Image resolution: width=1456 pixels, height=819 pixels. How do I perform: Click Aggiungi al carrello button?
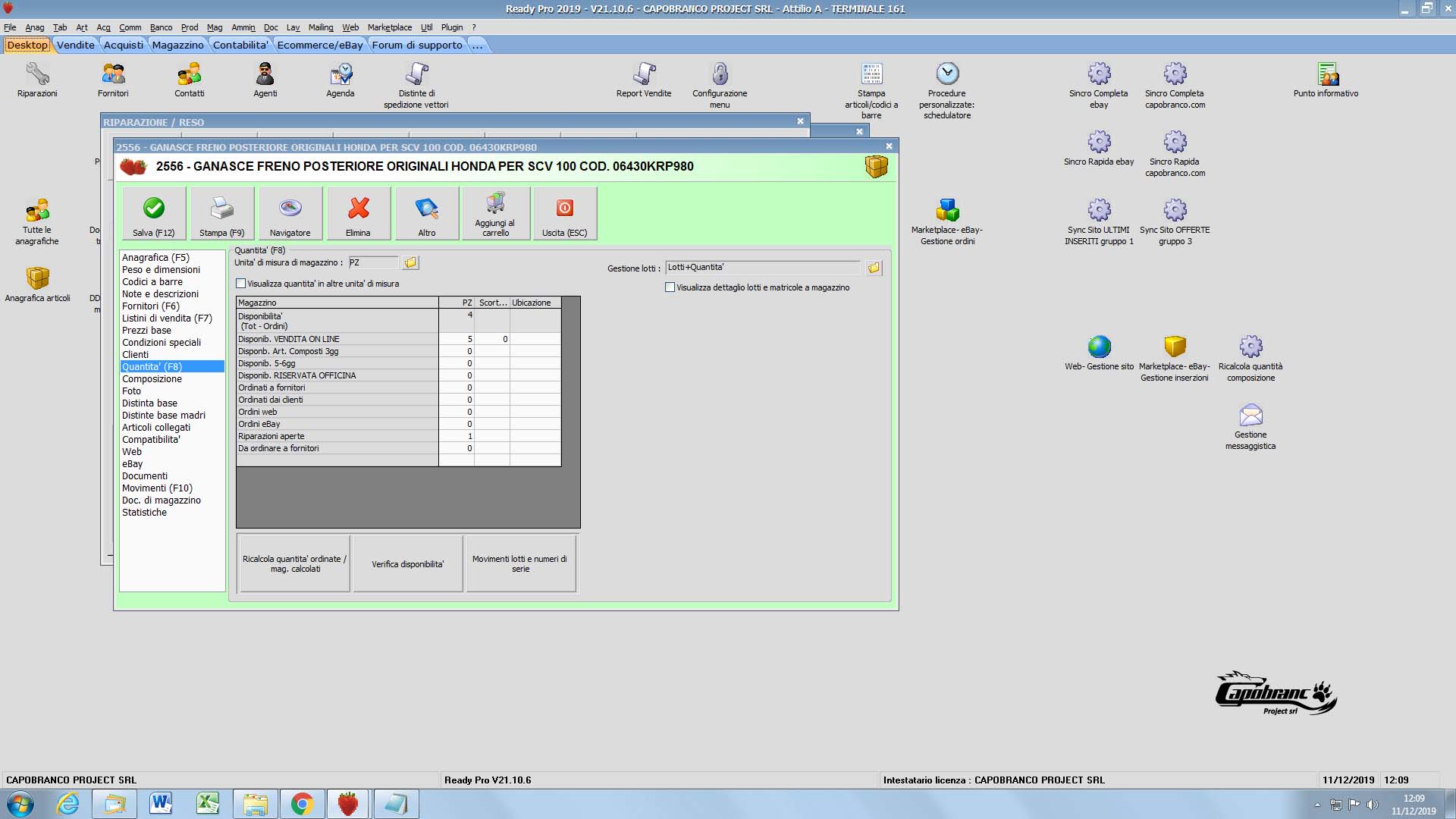point(495,214)
